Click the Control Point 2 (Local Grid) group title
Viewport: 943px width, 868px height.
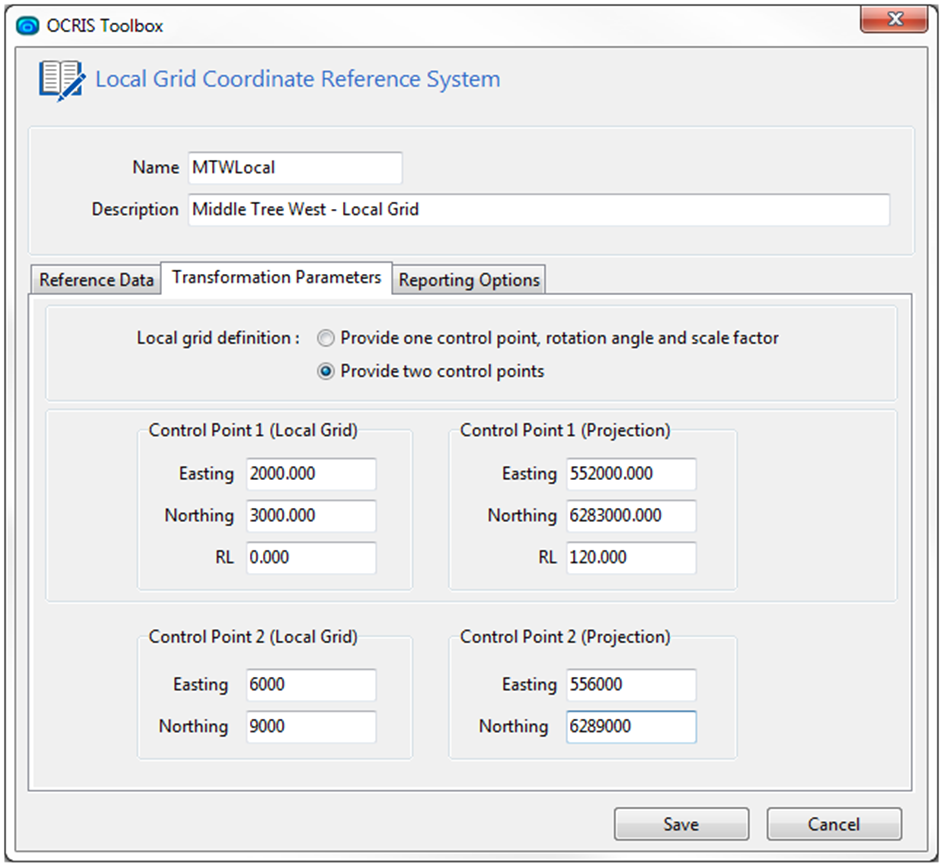(253, 637)
